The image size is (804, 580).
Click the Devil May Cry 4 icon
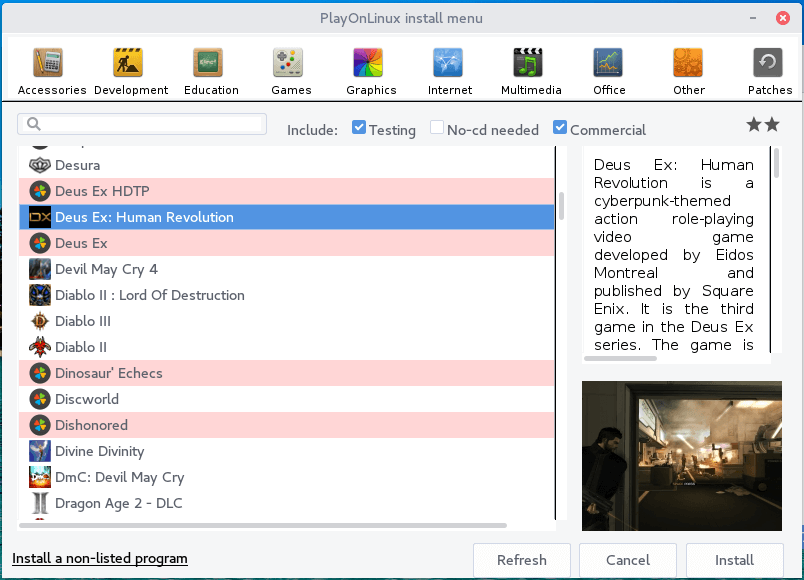40,269
